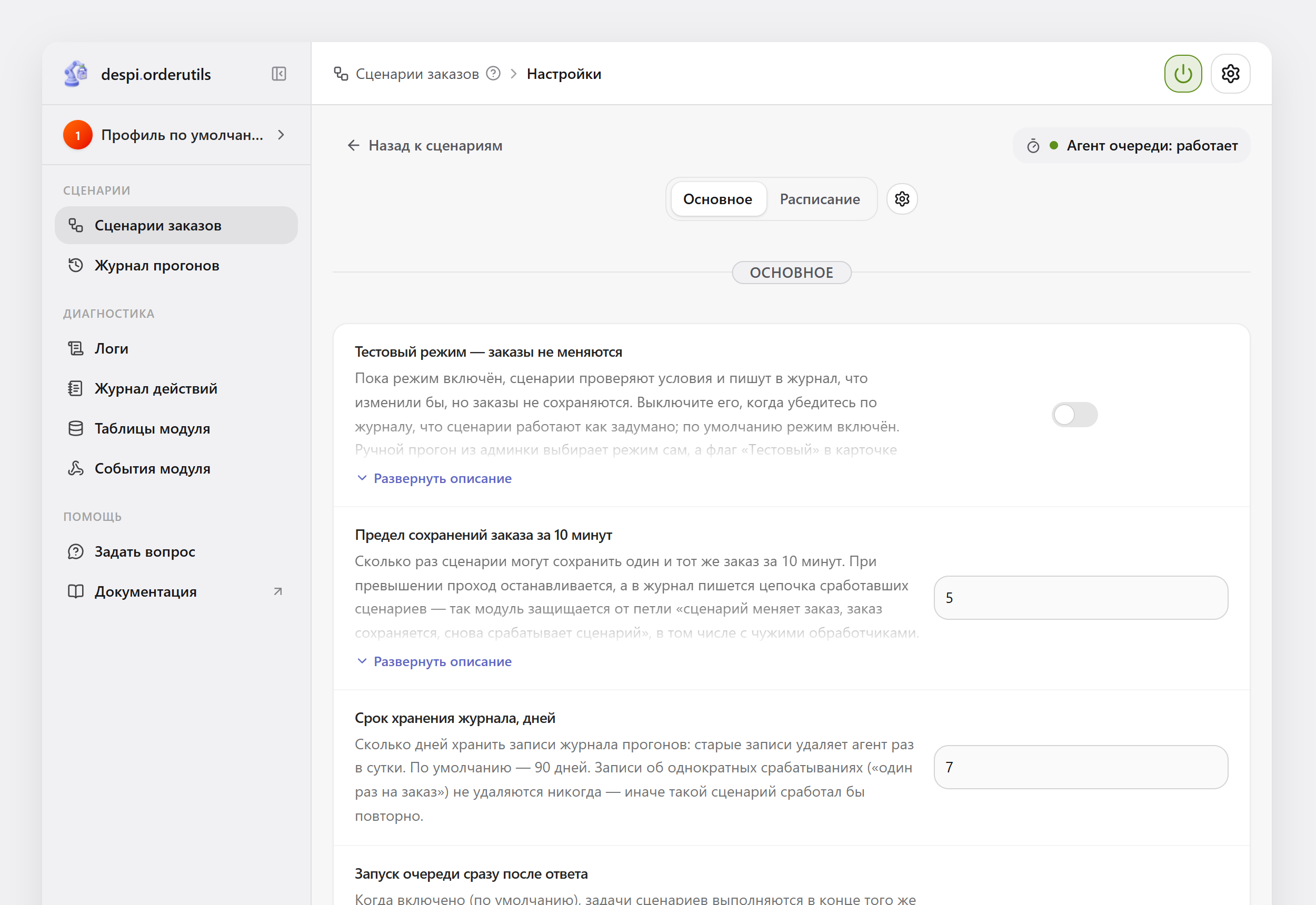1316x905 pixels.
Task: Click the back arrow icon
Action: pyautogui.click(x=353, y=146)
